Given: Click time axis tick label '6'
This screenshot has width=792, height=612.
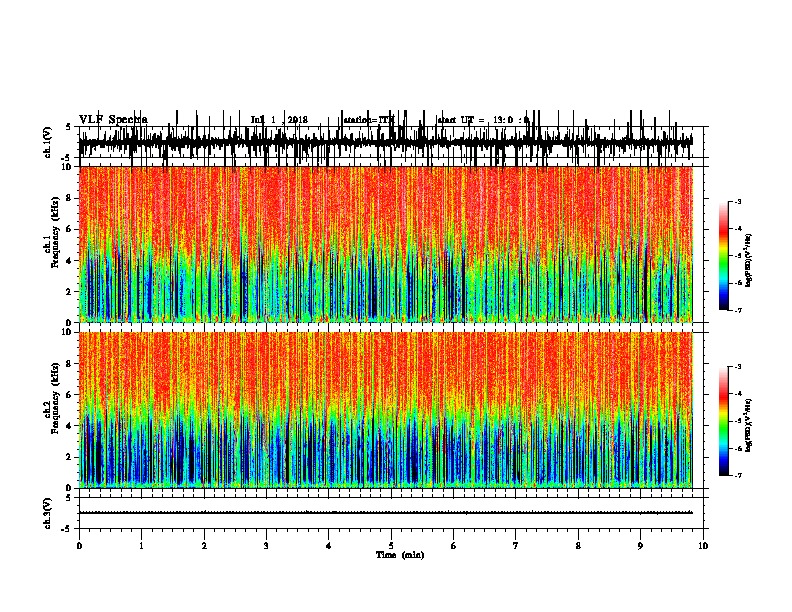Looking at the screenshot, I should coord(454,546).
